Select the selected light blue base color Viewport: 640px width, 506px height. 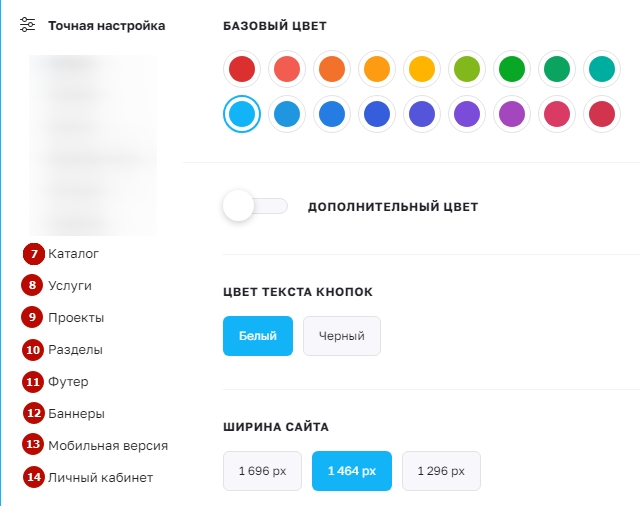[x=242, y=114]
